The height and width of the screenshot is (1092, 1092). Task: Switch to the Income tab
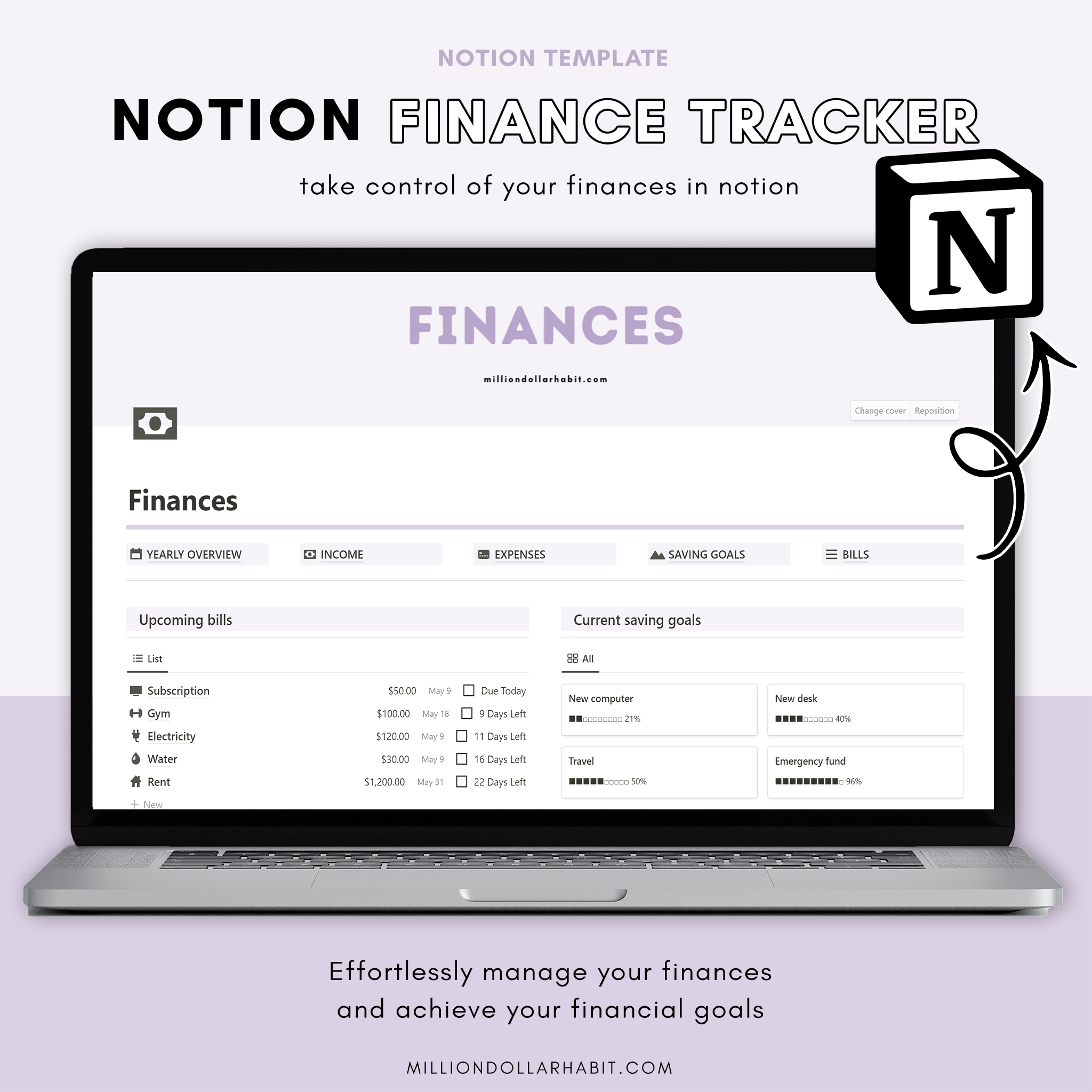[341, 554]
